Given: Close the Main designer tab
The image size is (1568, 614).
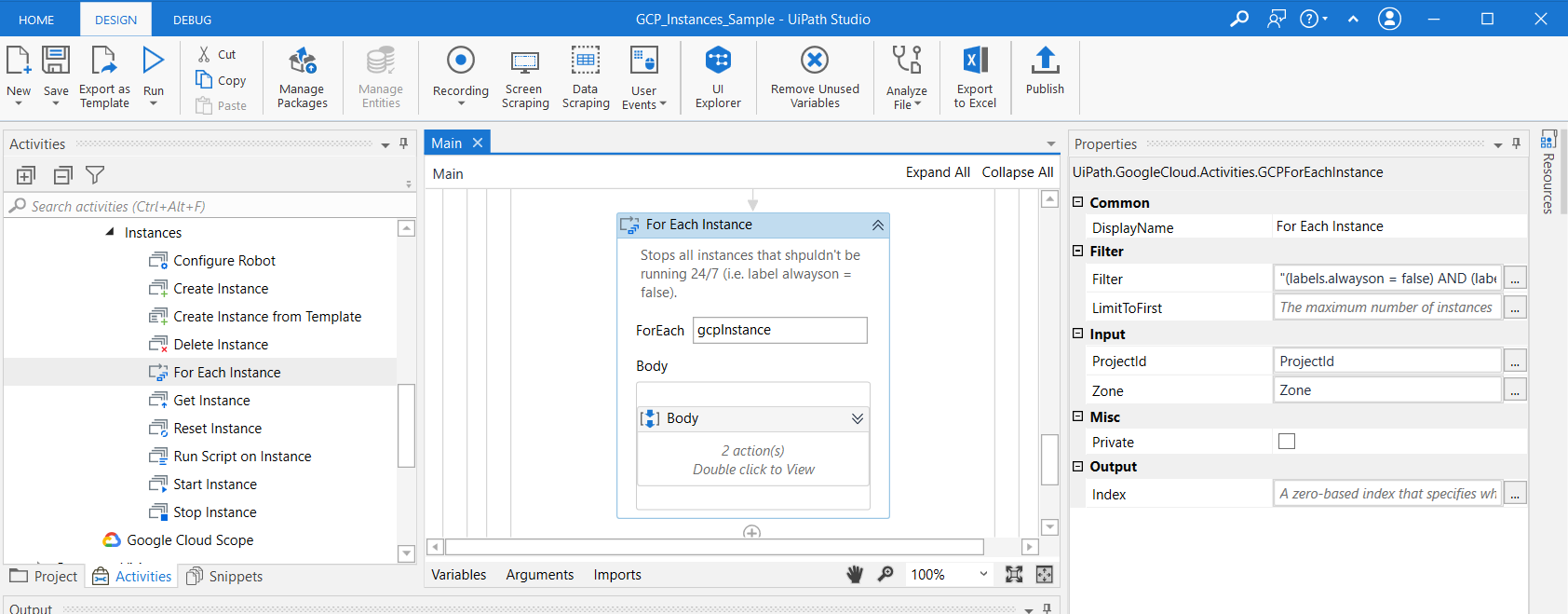Looking at the screenshot, I should (478, 143).
